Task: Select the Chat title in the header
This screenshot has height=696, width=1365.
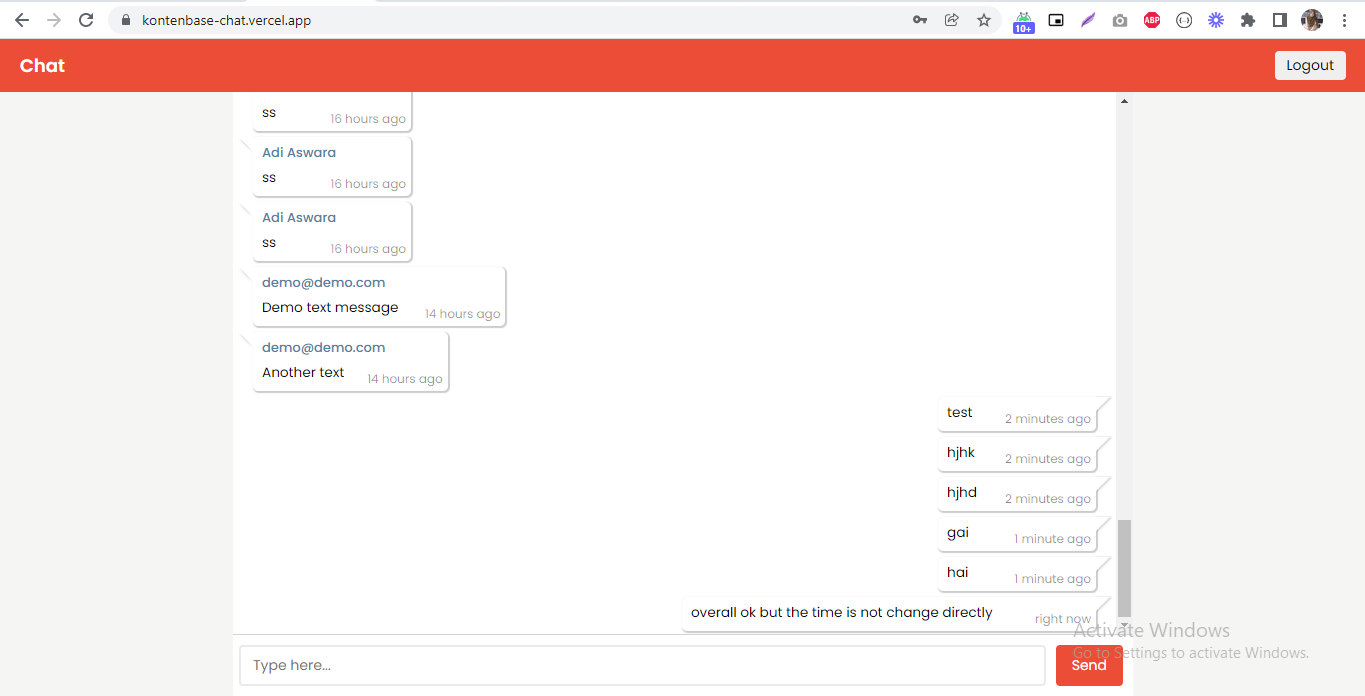Action: pos(41,65)
